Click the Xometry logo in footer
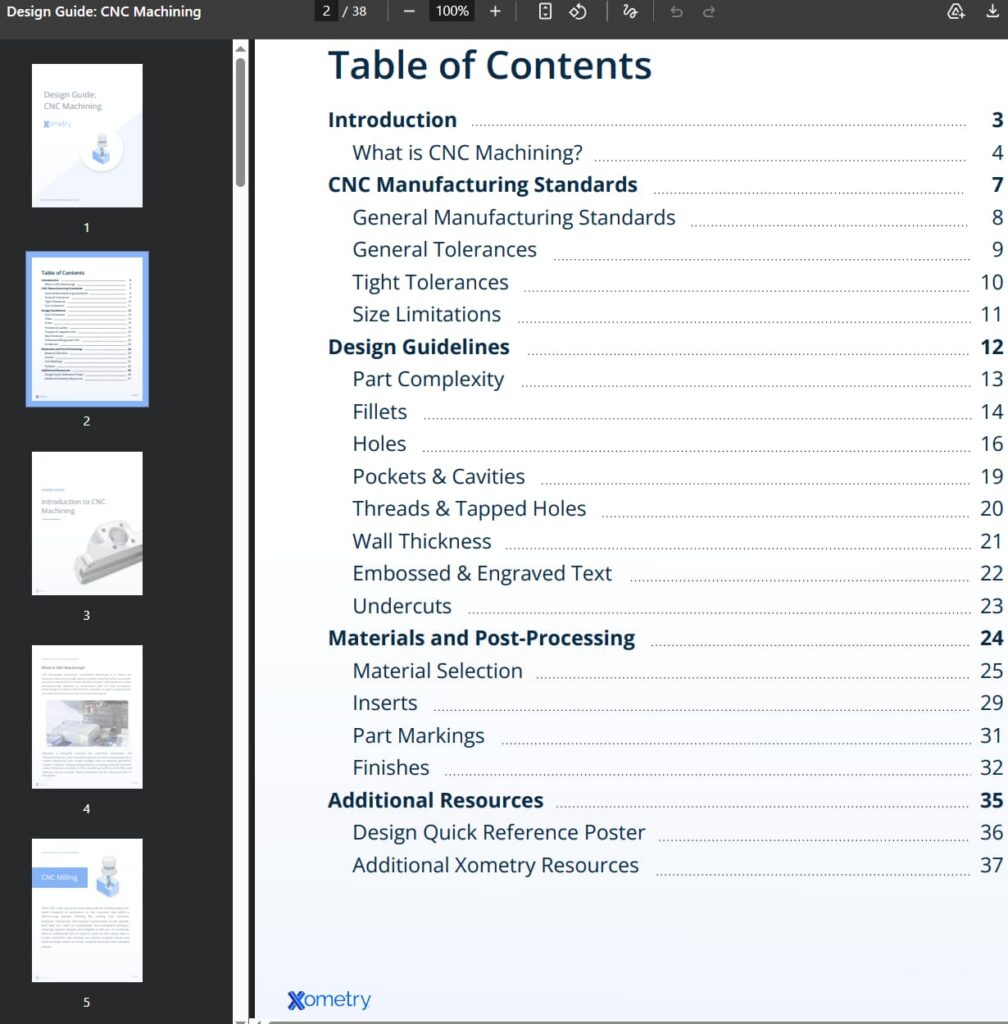Image resolution: width=1008 pixels, height=1024 pixels. (x=329, y=999)
